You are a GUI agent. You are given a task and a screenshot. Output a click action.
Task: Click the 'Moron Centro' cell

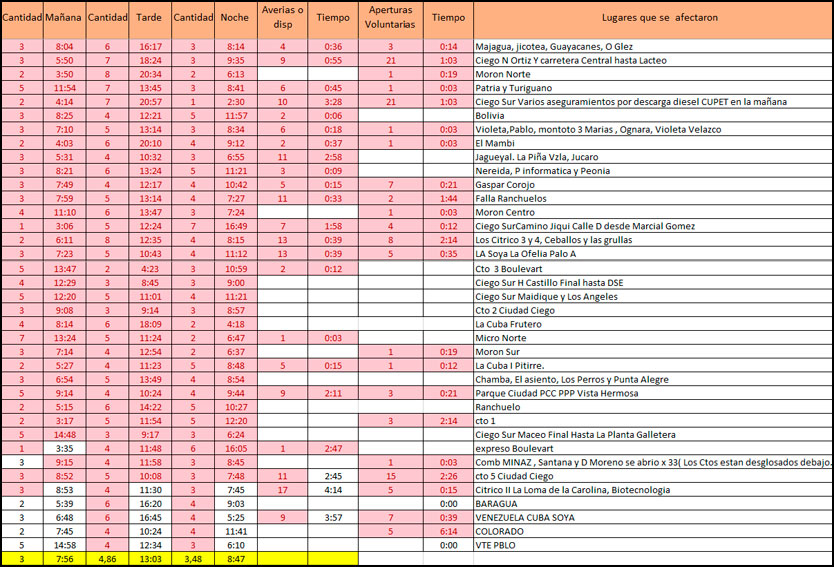tap(653, 212)
